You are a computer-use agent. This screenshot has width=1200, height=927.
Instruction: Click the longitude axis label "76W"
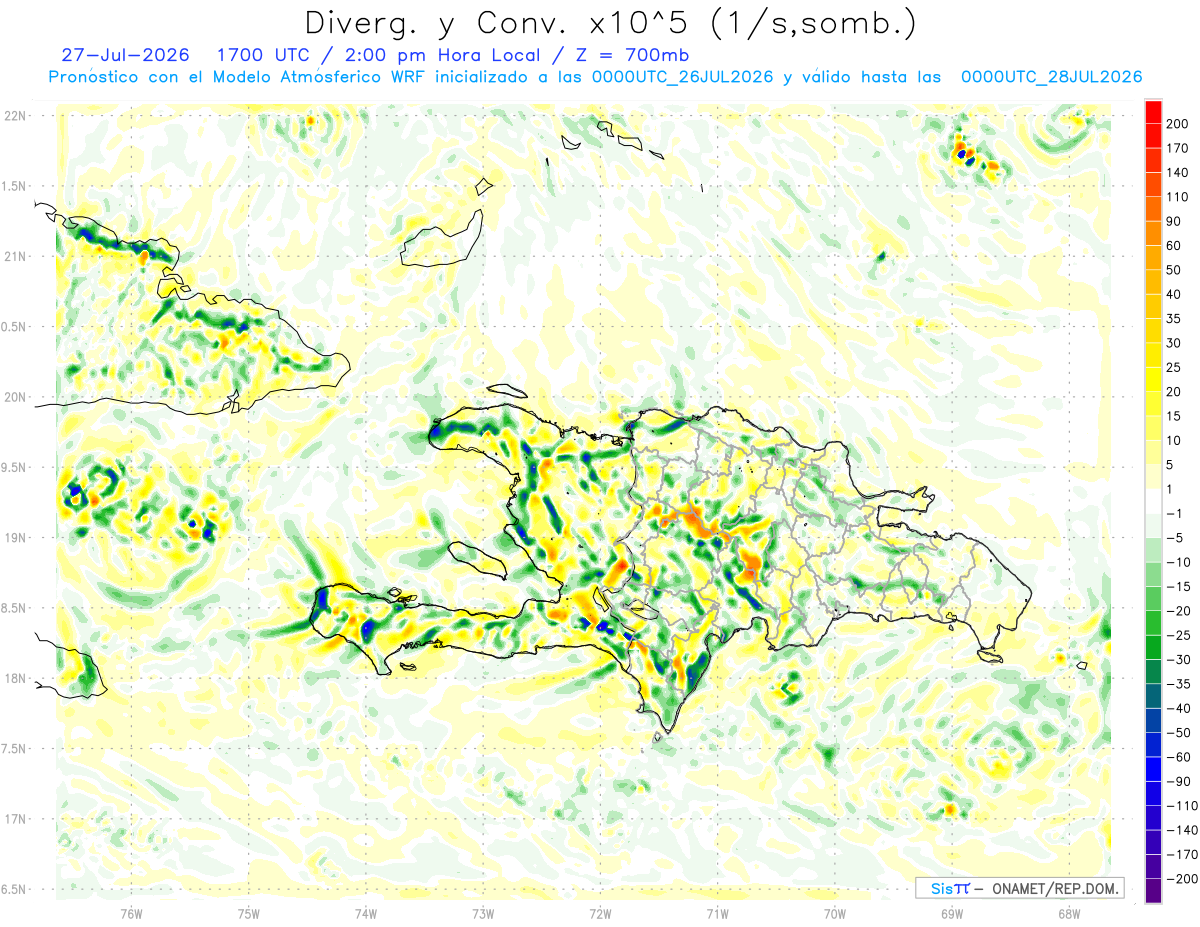point(131,912)
